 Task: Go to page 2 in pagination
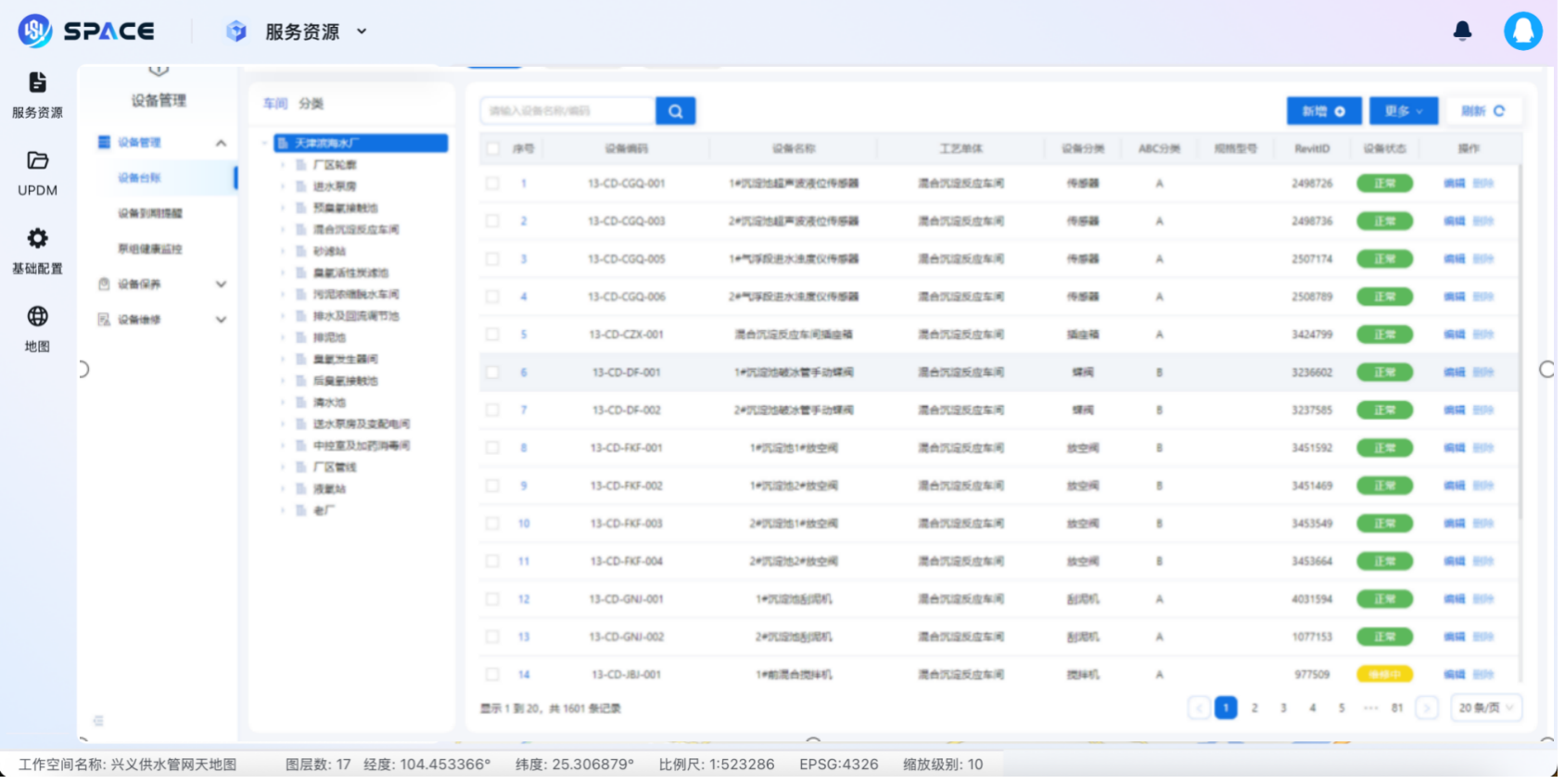(1254, 708)
